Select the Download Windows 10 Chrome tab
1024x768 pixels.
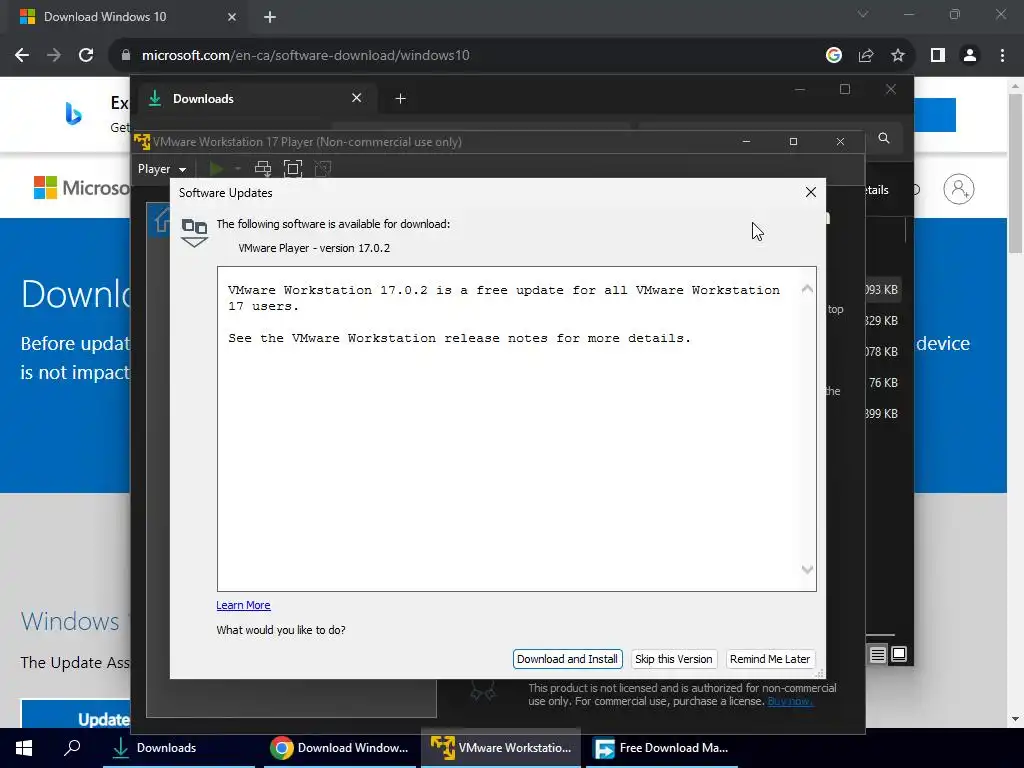click(127, 17)
